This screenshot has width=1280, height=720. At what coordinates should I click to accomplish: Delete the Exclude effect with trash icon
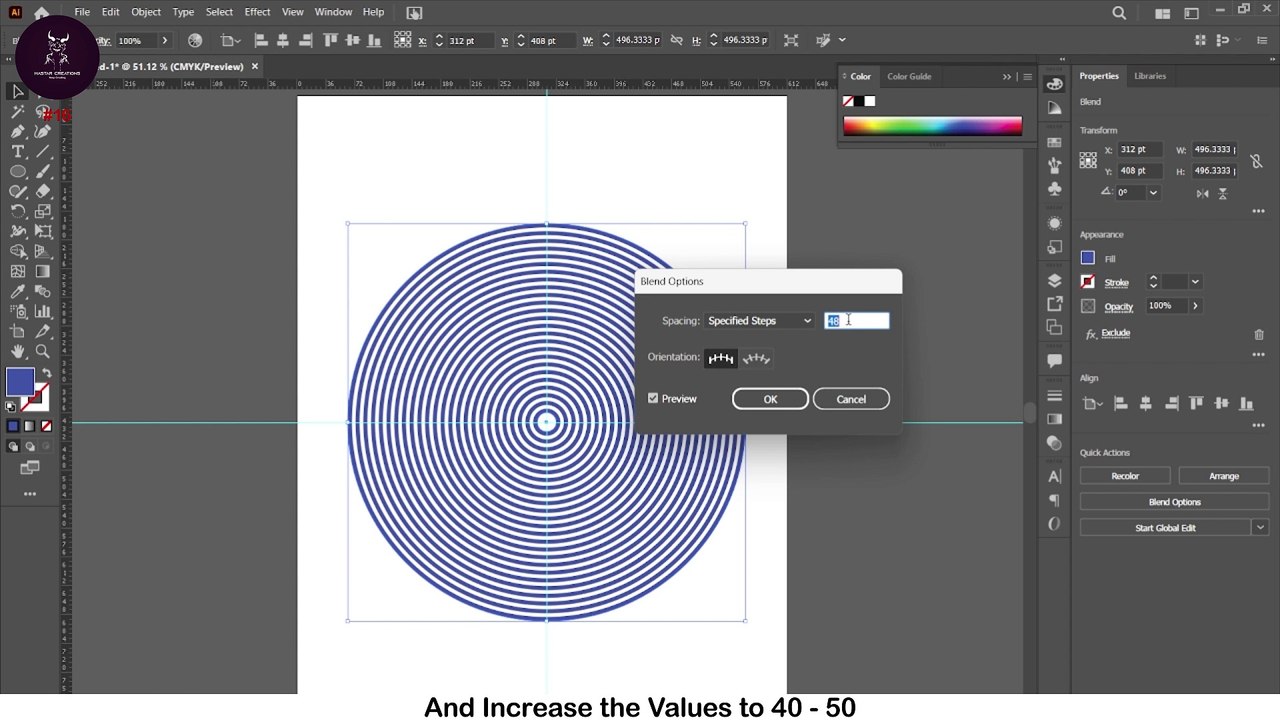(1259, 334)
